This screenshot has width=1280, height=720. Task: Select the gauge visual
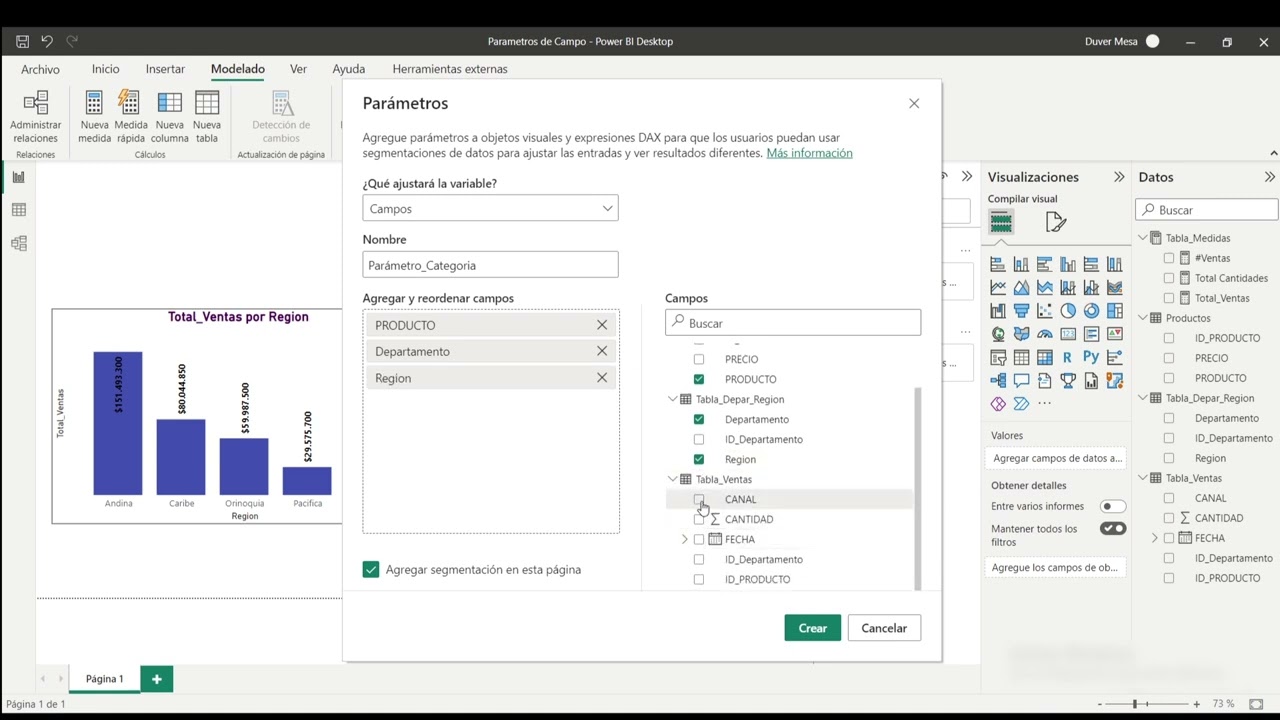pos(1045,333)
